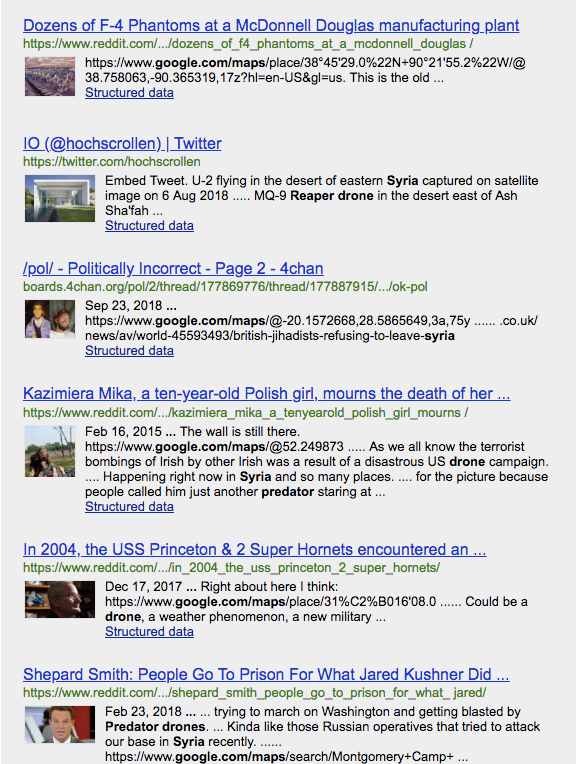Open Structured data under the 4chan result
Screen dimensions: 576x764
coord(129,350)
